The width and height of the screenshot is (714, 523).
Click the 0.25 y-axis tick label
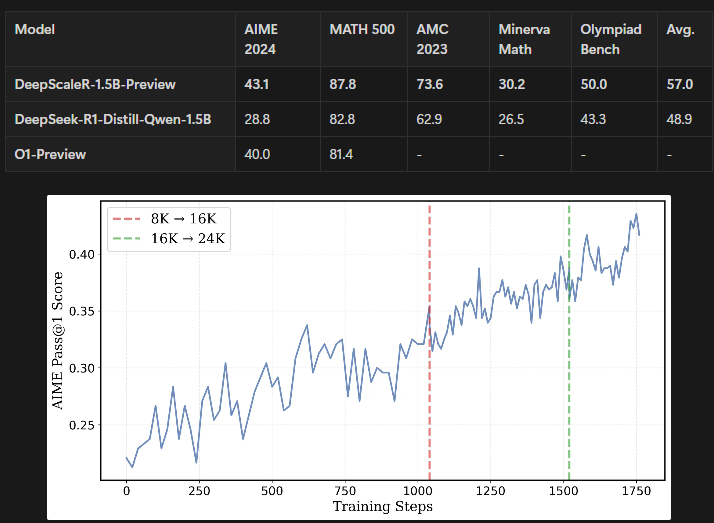(82, 425)
